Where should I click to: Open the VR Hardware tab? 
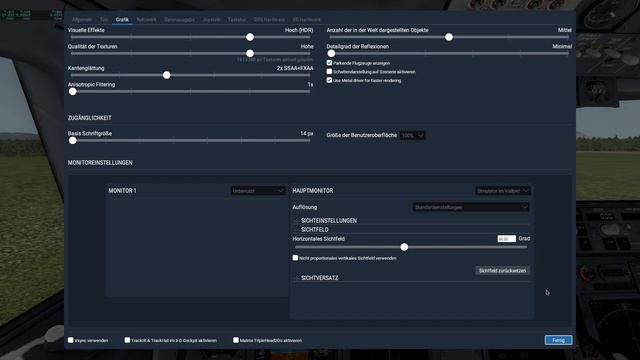(307, 20)
